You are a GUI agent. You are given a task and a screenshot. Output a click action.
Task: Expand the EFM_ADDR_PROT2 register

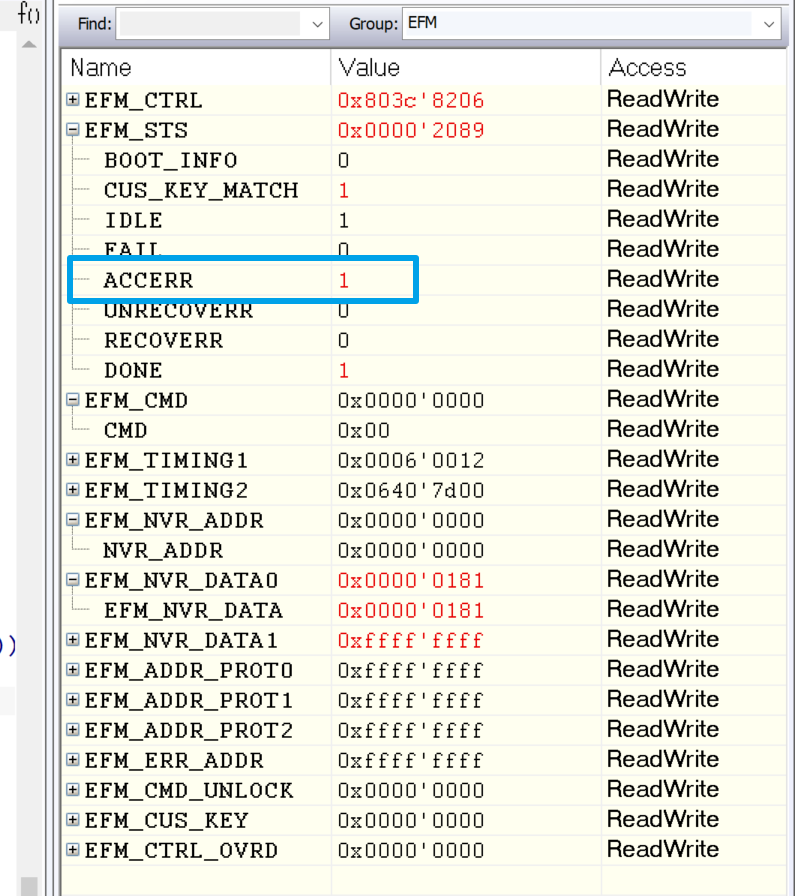pyautogui.click(x=73, y=730)
